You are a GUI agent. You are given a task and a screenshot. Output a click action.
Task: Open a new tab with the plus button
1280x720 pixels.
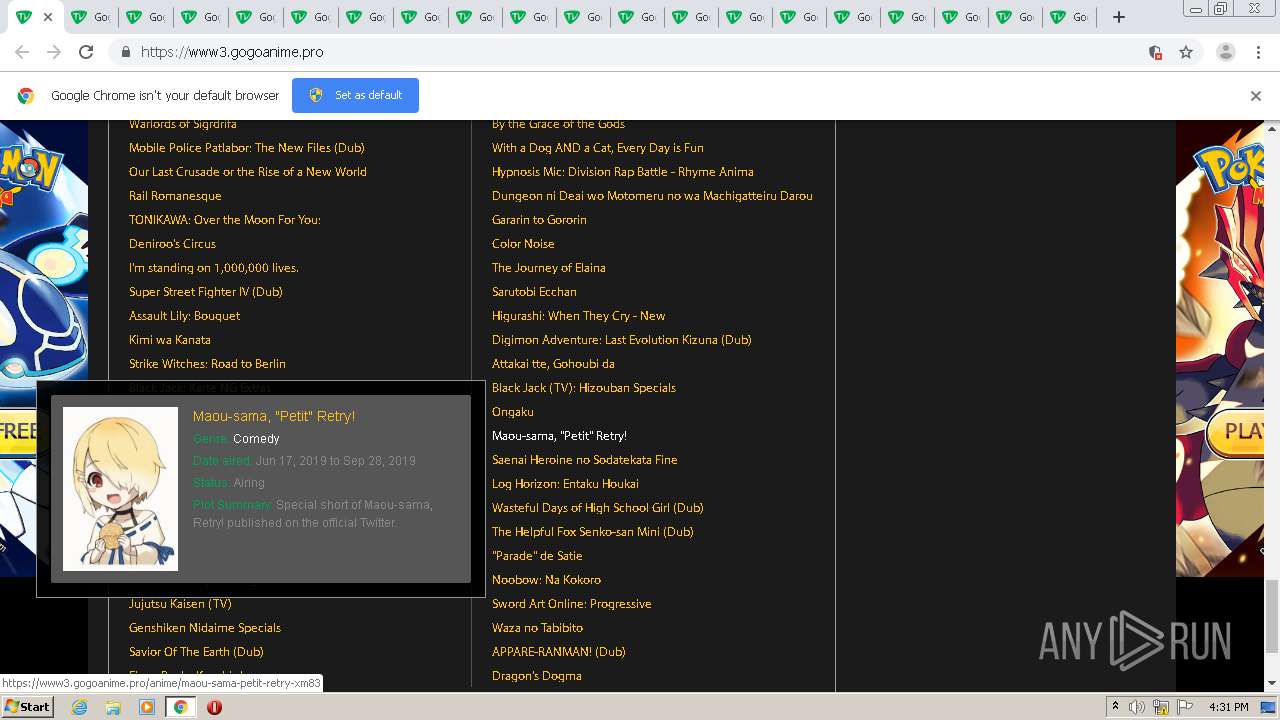pos(1119,17)
